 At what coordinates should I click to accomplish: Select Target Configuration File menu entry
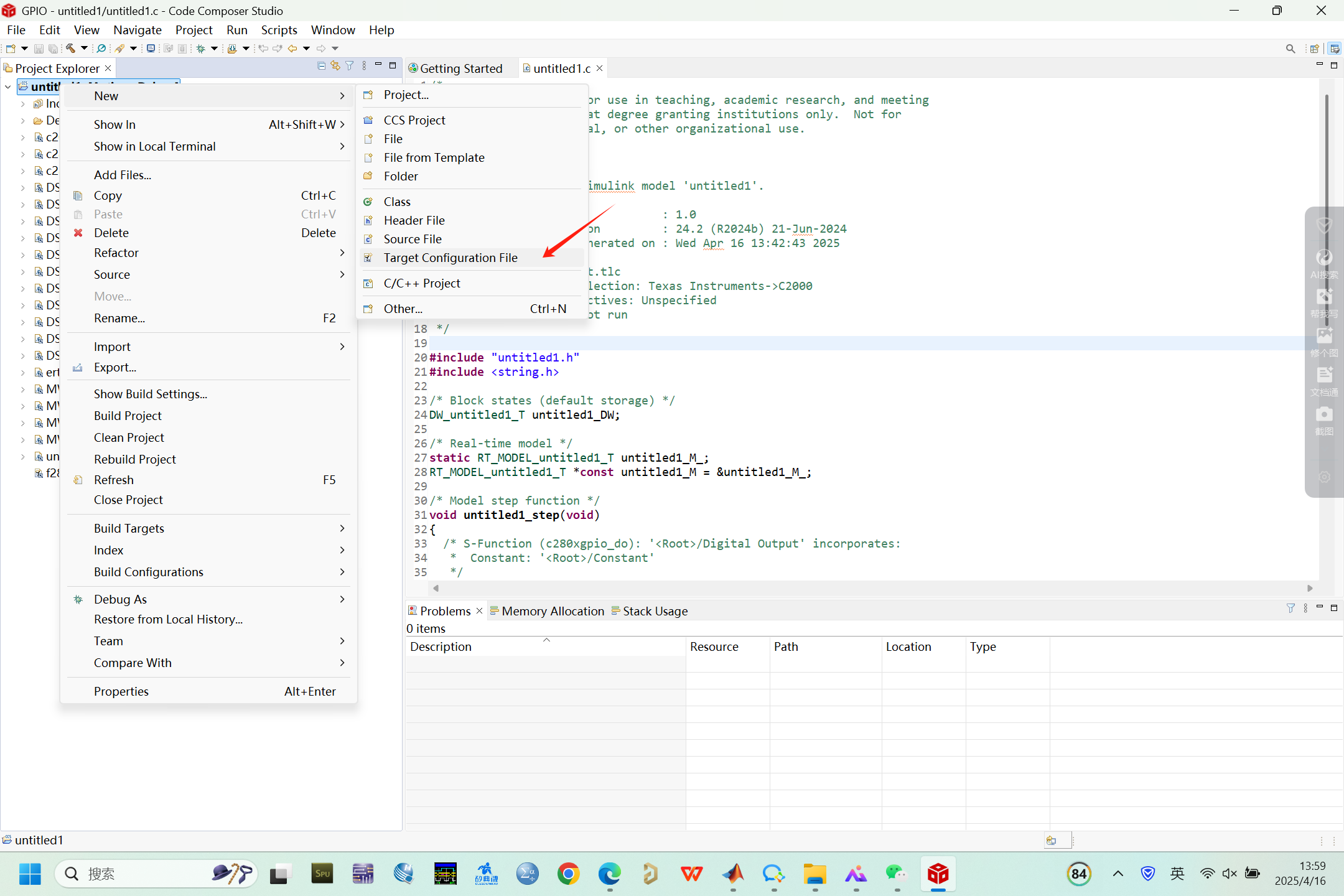tap(450, 258)
